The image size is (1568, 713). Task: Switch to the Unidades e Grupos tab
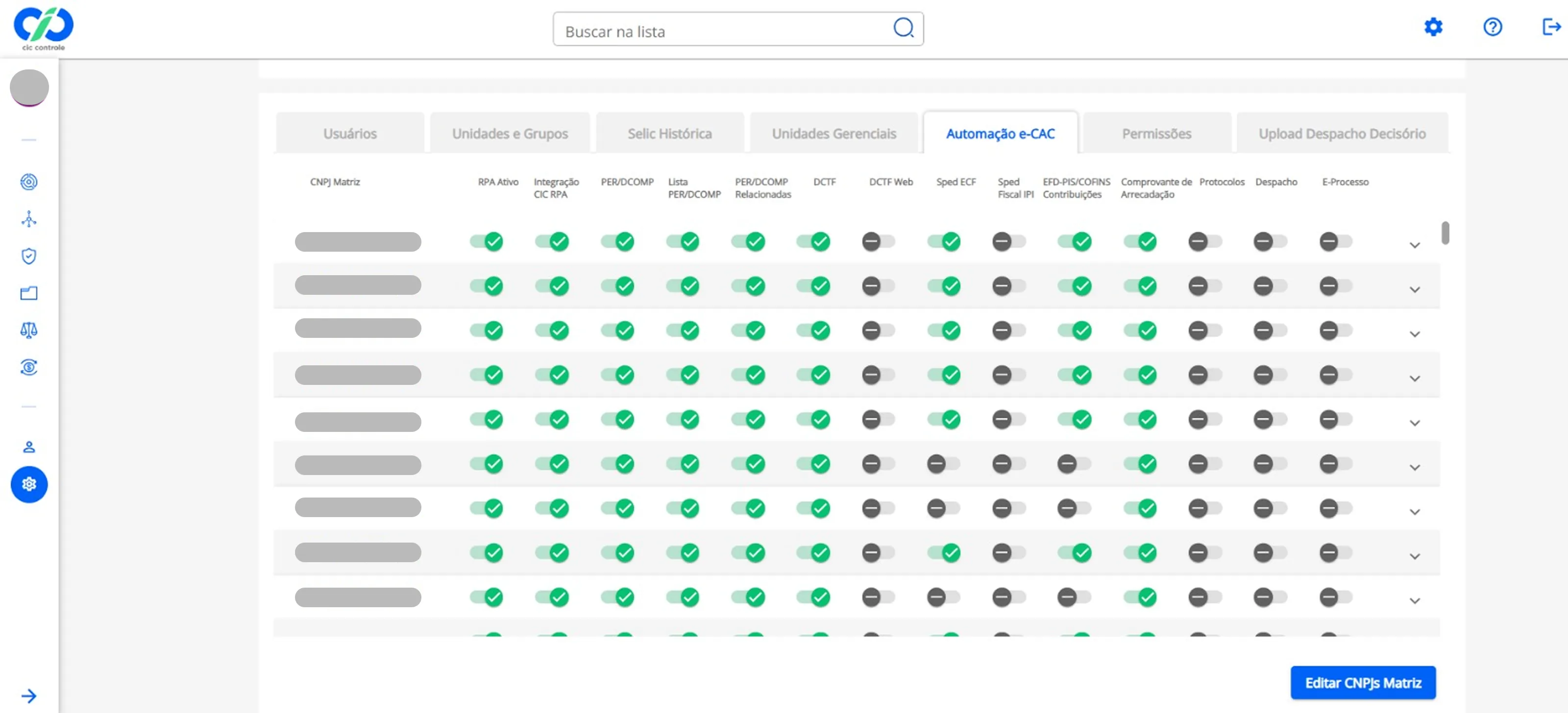[510, 133]
